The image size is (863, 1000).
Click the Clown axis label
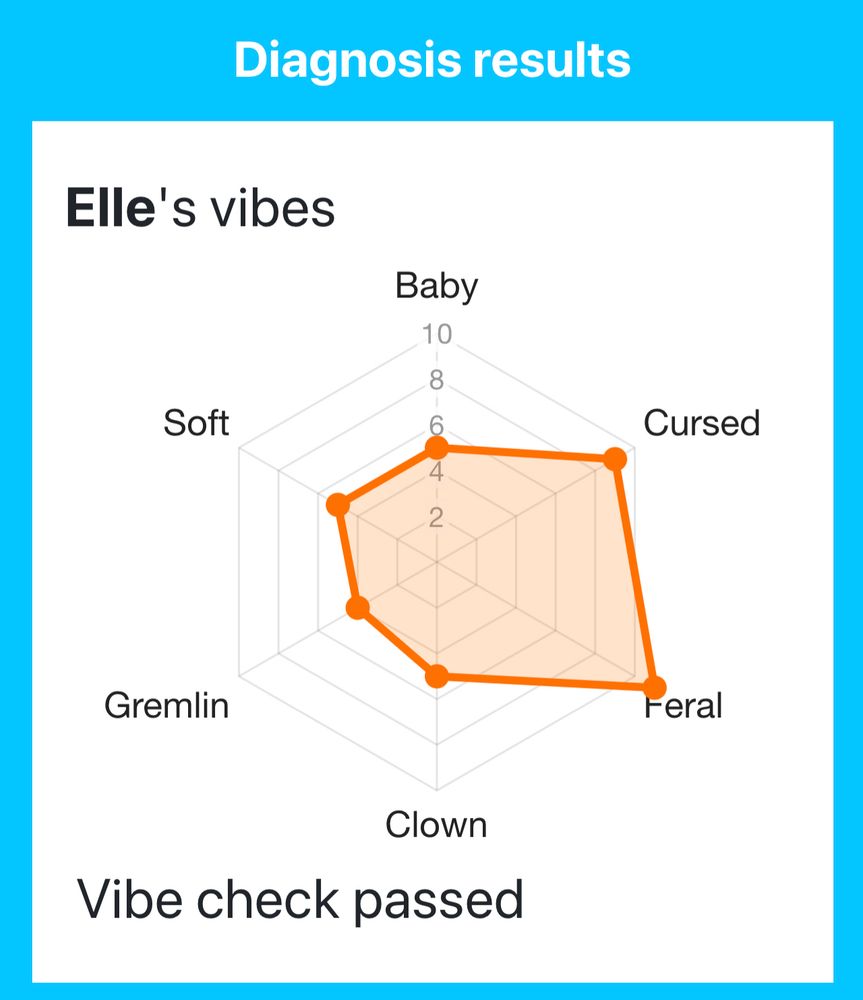click(436, 825)
